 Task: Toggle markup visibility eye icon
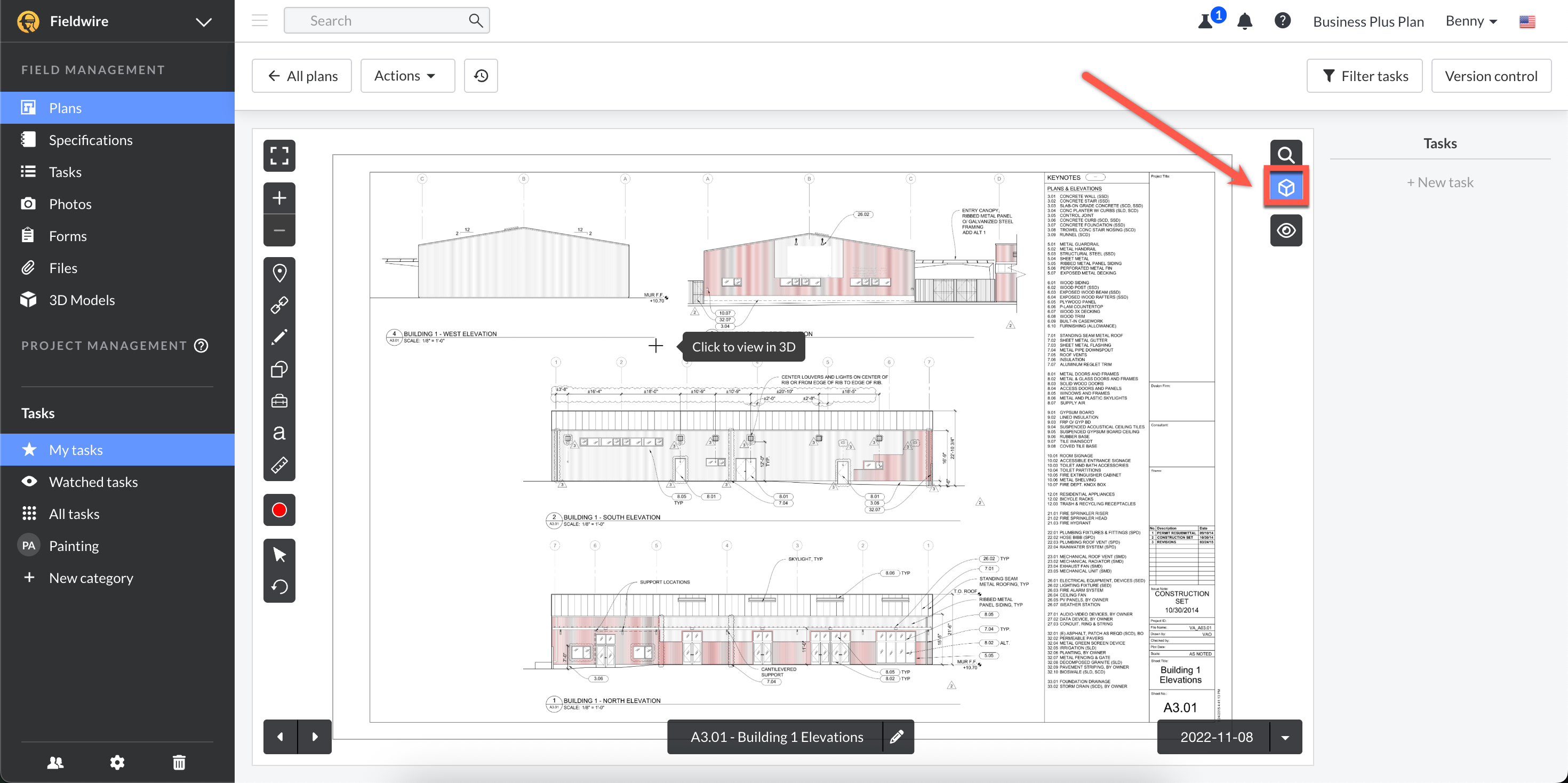(1285, 231)
